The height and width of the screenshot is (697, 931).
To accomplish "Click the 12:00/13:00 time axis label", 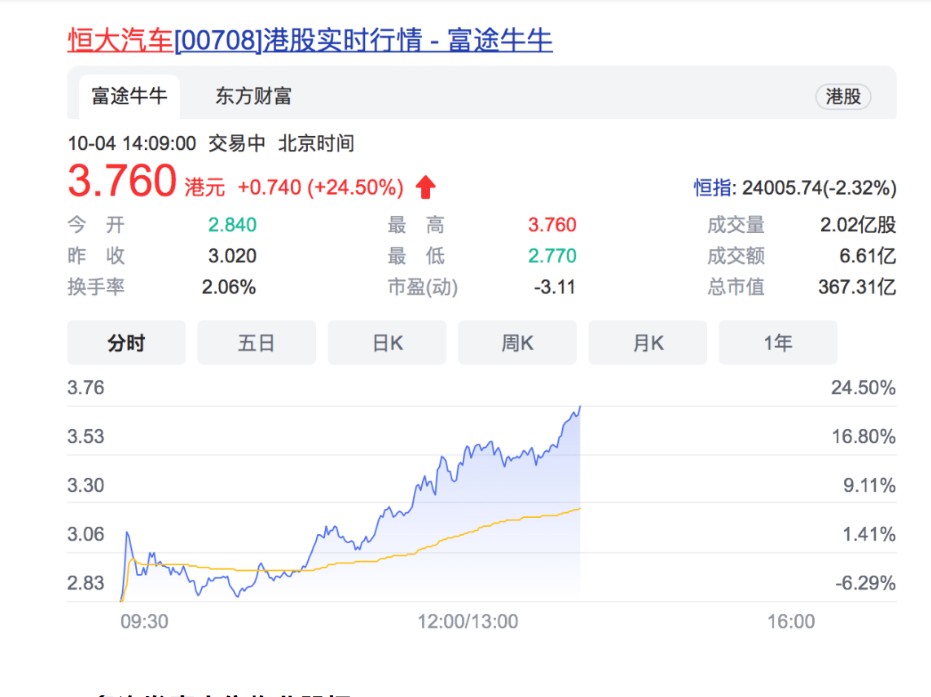I will pos(467,622).
